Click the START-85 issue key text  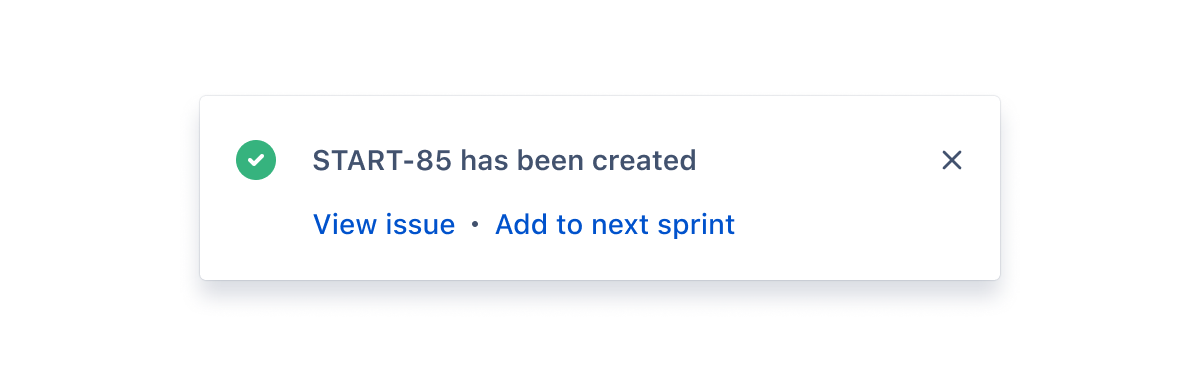pos(383,160)
